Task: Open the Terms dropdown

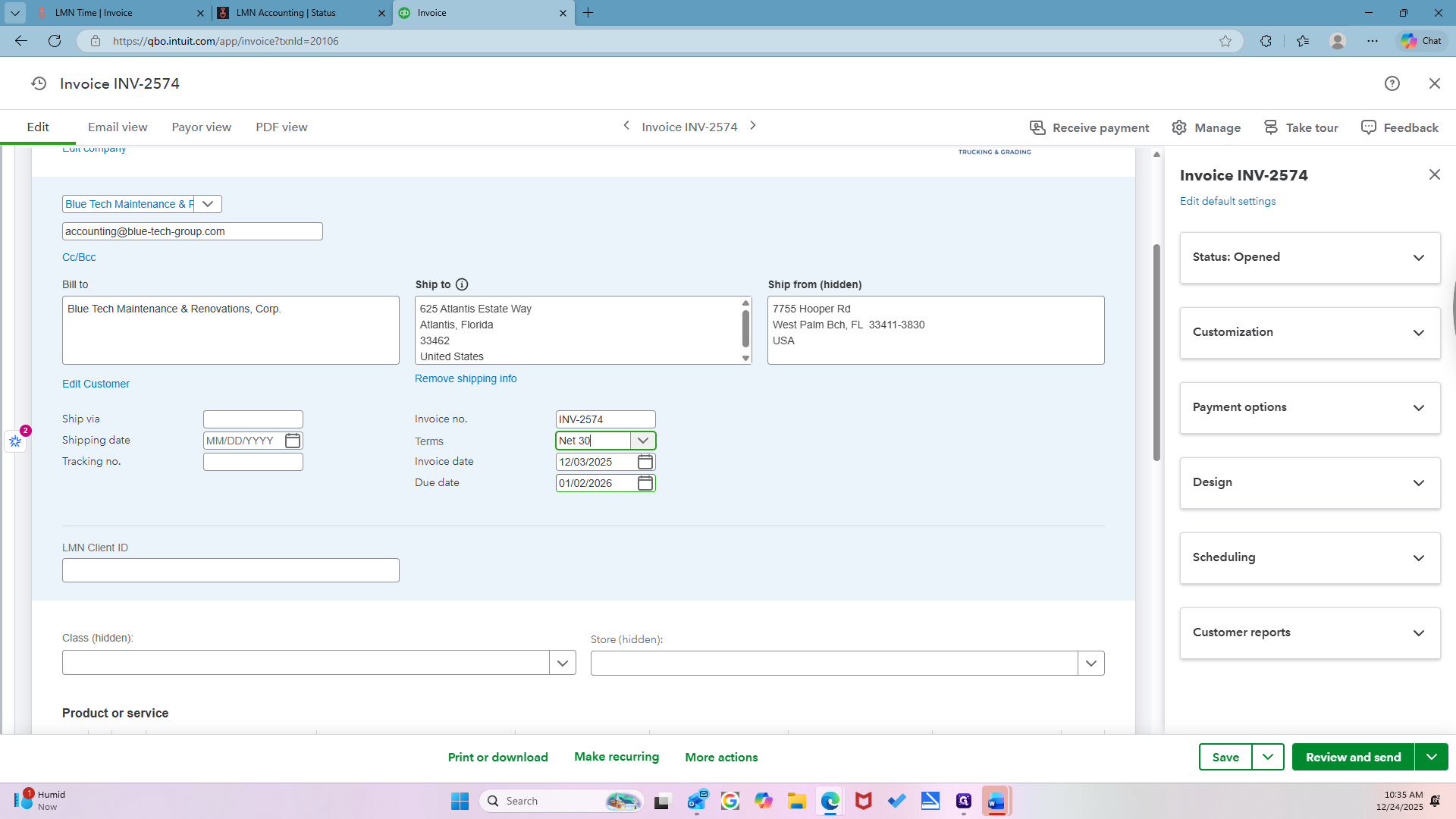Action: tap(643, 441)
